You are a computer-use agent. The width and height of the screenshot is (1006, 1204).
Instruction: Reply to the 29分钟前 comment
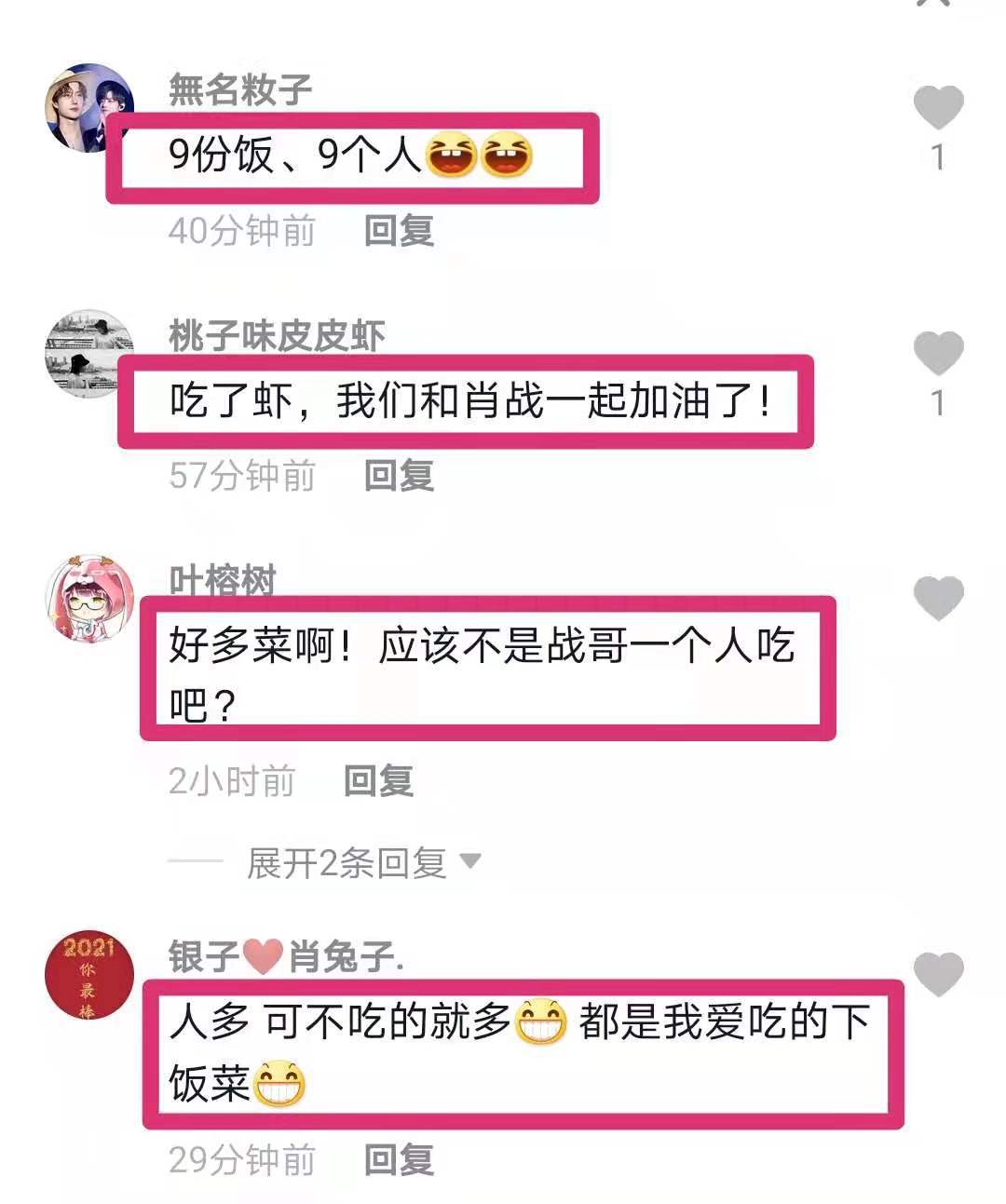(399, 1160)
